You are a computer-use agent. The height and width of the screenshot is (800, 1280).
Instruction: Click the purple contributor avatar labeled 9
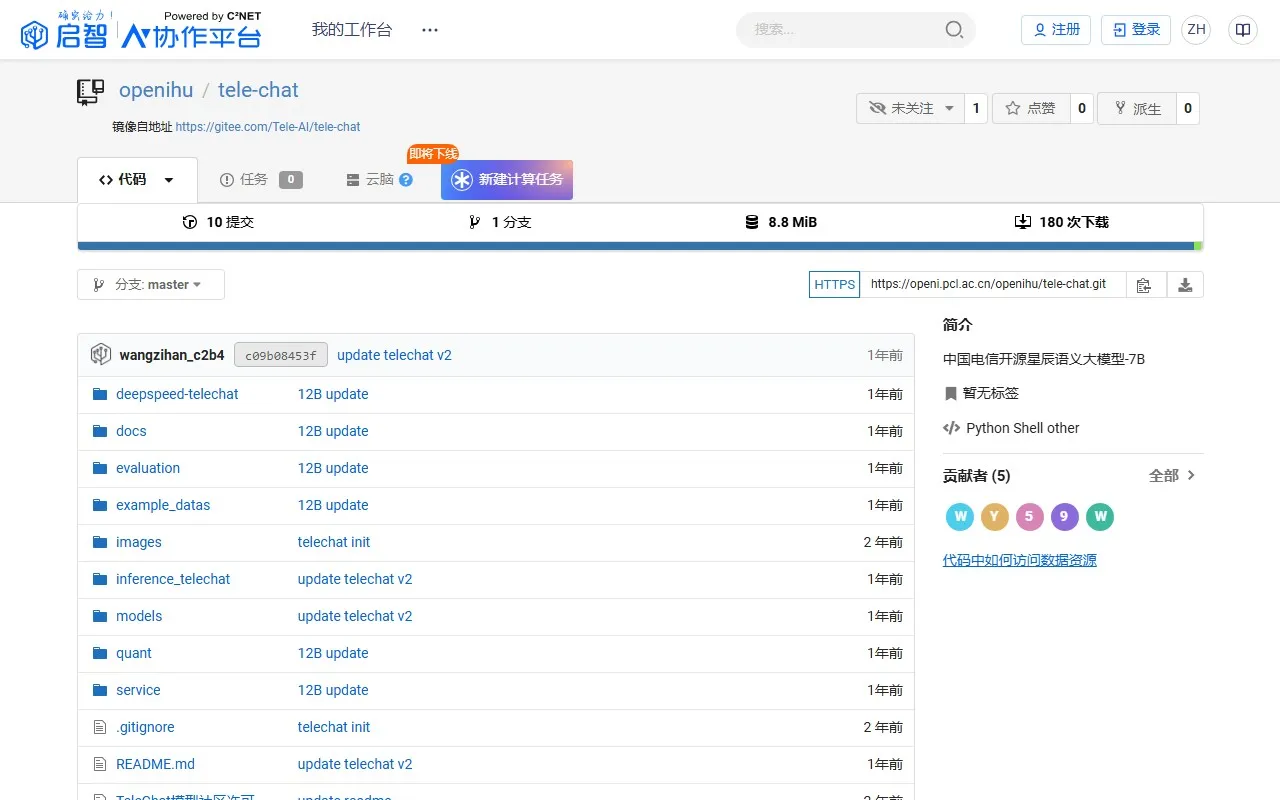tap(1064, 516)
